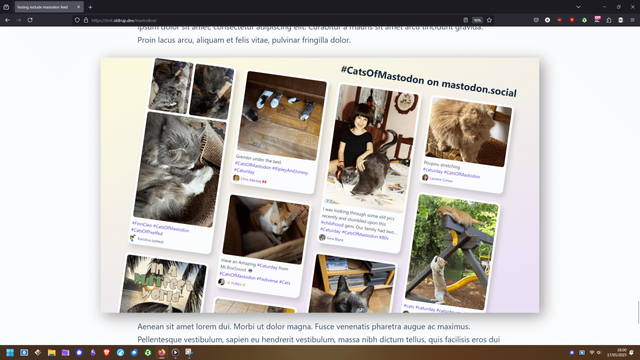
Task: Click the site padlock icon
Action: pyautogui.click(x=86, y=20)
